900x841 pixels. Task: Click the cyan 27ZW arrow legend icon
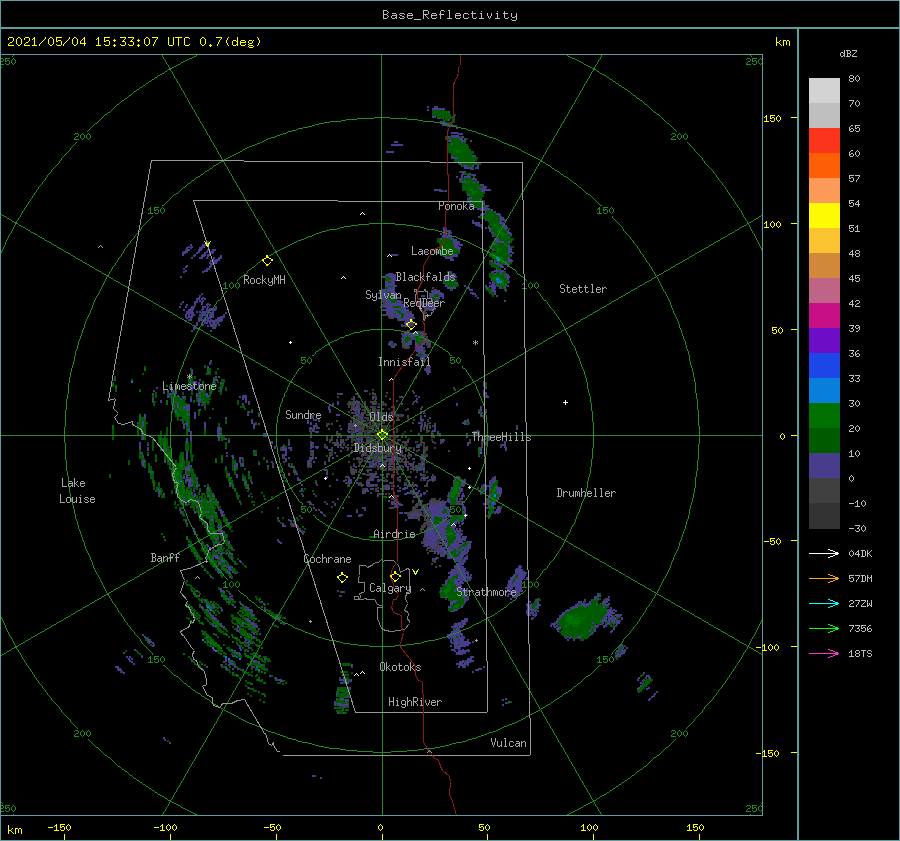click(x=824, y=603)
